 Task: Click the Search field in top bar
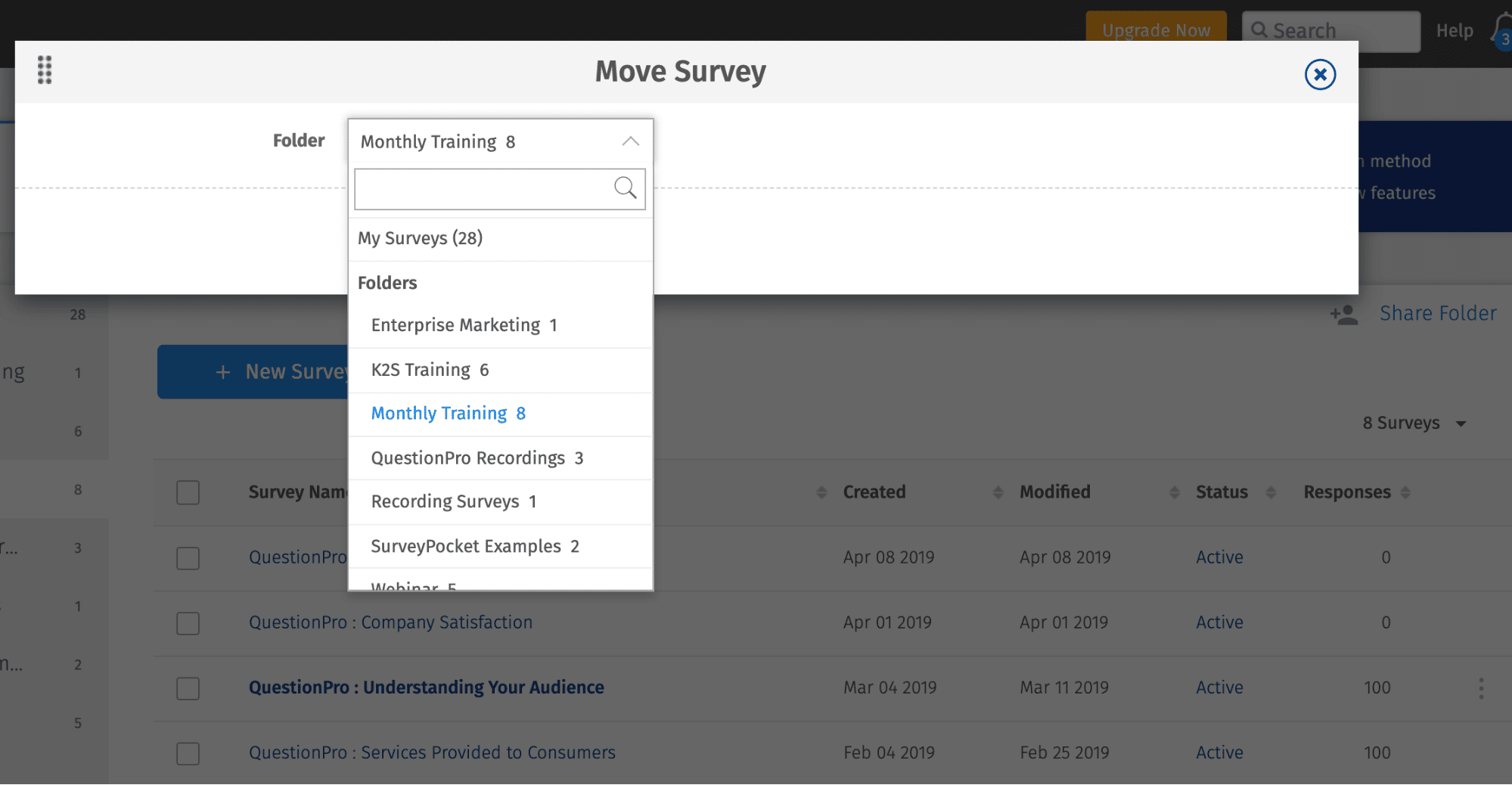(x=1331, y=31)
